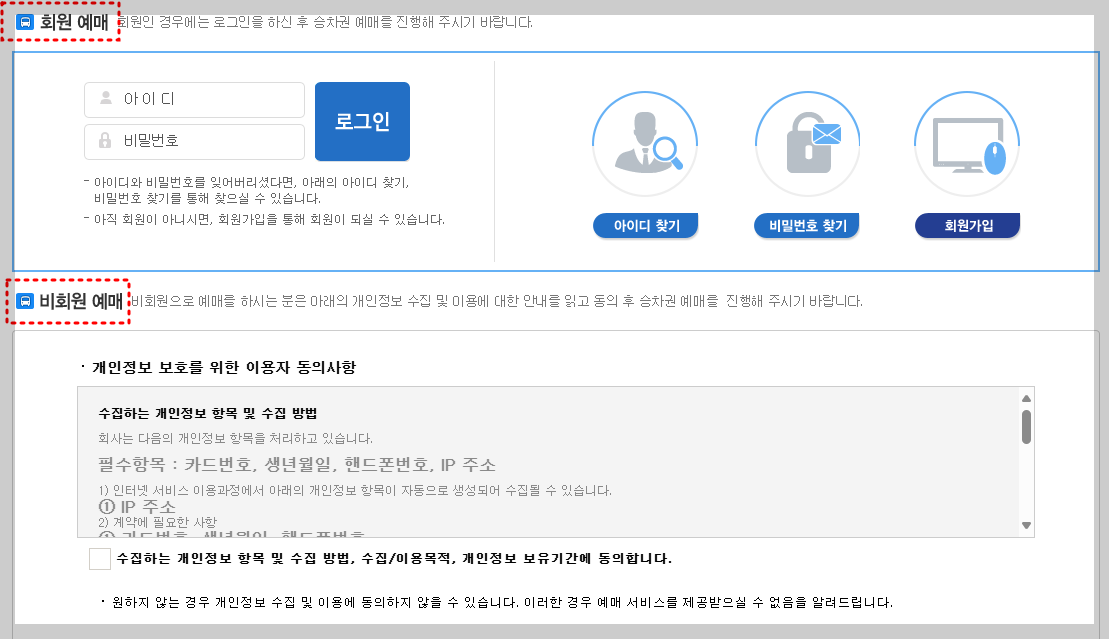Screen dimensions: 1109x639
Task: Select the circular padlock-envelope icon above 비밀번호 찾기
Action: (807, 143)
